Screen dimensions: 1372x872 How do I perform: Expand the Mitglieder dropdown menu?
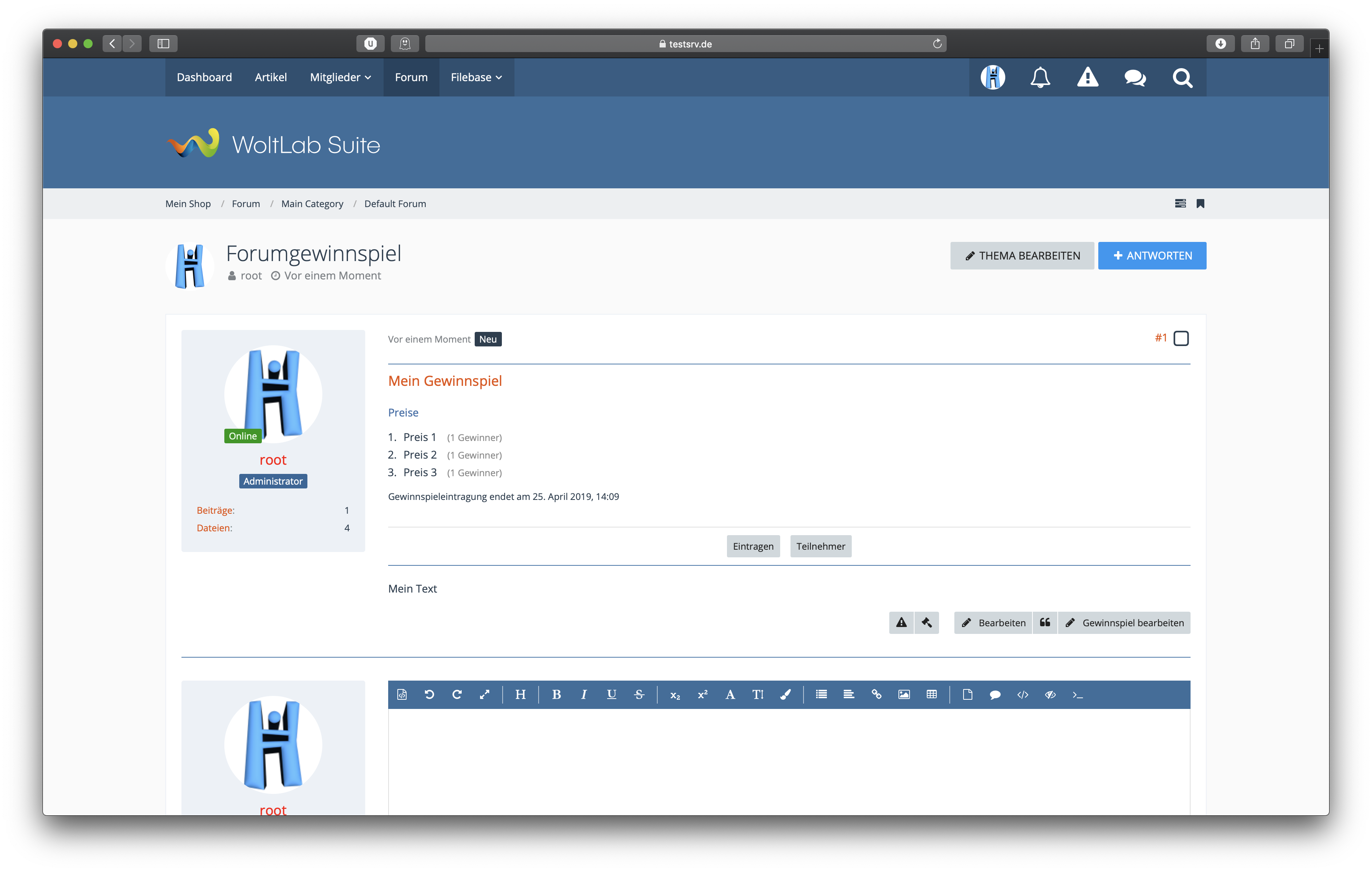340,77
